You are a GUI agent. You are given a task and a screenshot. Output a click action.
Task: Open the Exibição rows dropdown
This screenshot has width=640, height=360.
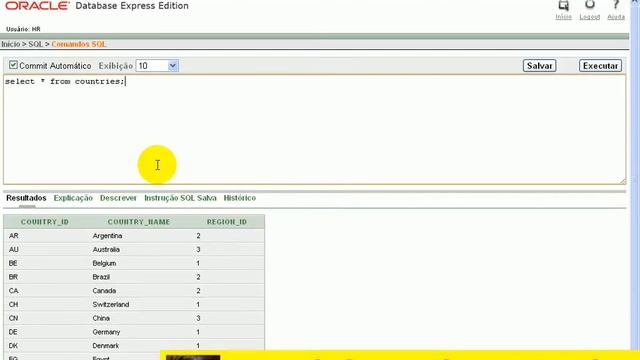(x=157, y=66)
